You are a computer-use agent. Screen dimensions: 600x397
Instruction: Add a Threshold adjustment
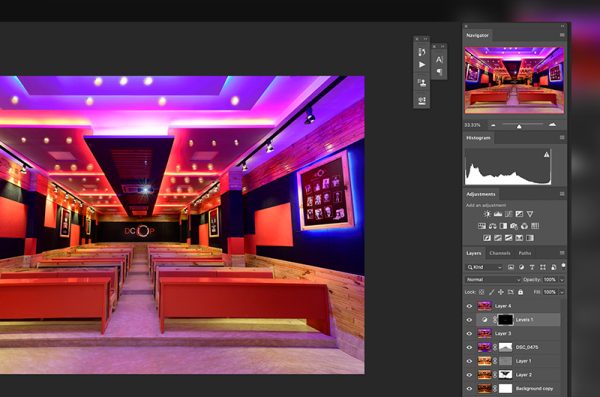(x=509, y=238)
